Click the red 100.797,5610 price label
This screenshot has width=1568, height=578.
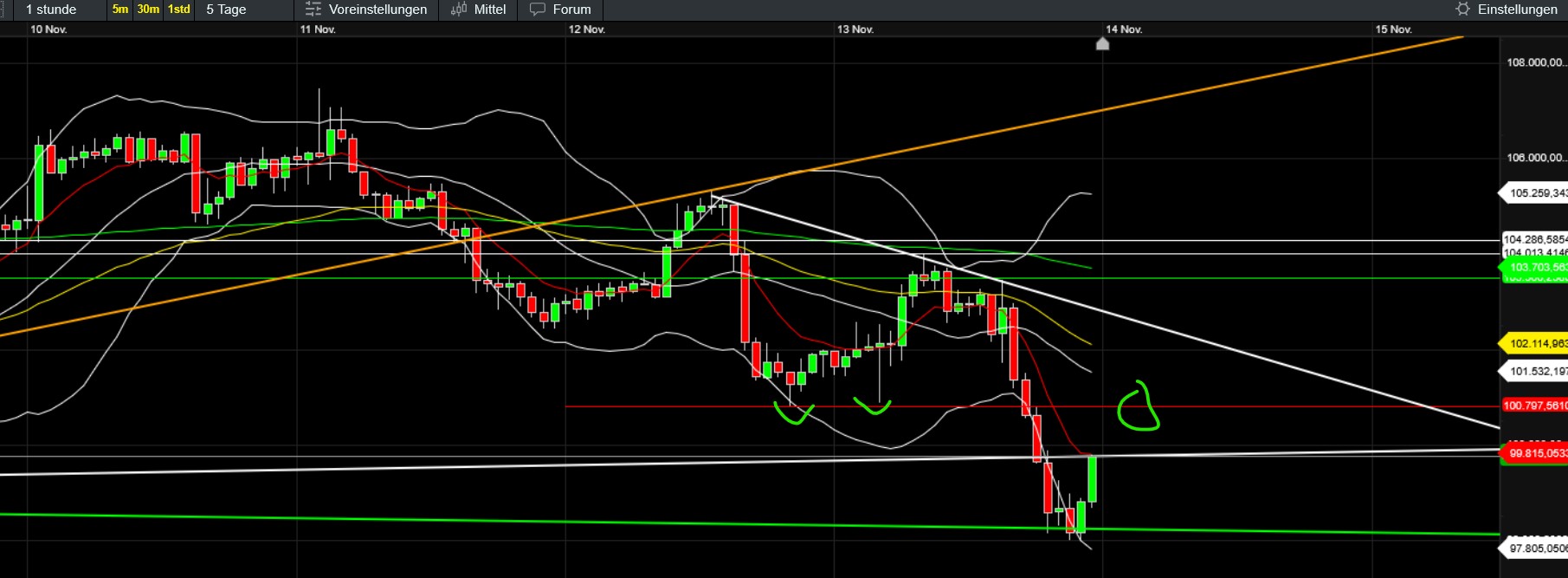[x=1534, y=406]
